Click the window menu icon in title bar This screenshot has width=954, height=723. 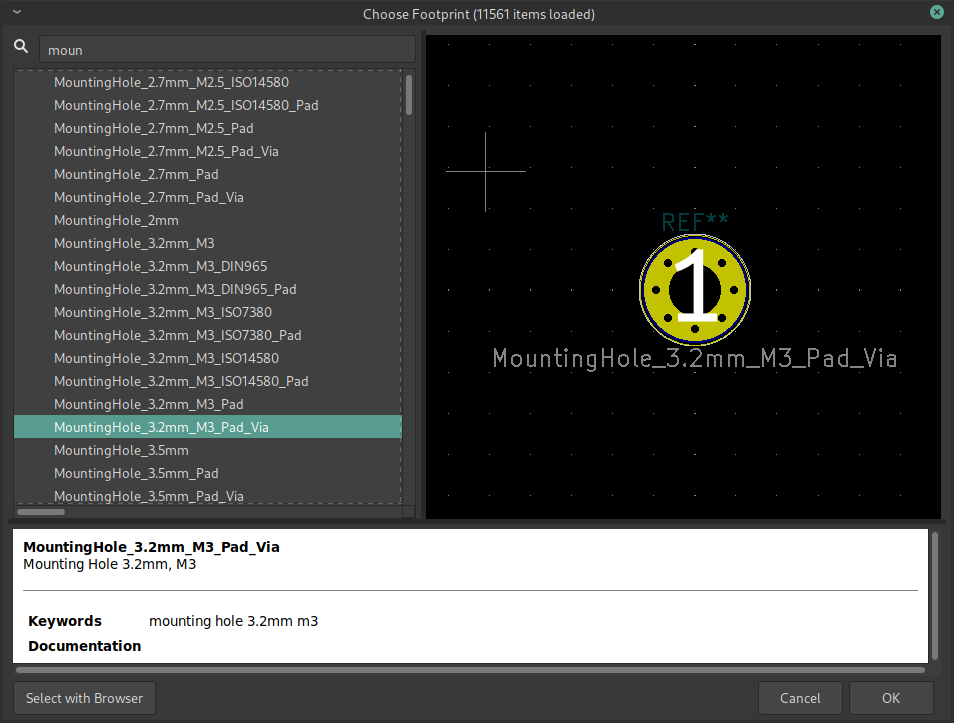click(x=16, y=12)
